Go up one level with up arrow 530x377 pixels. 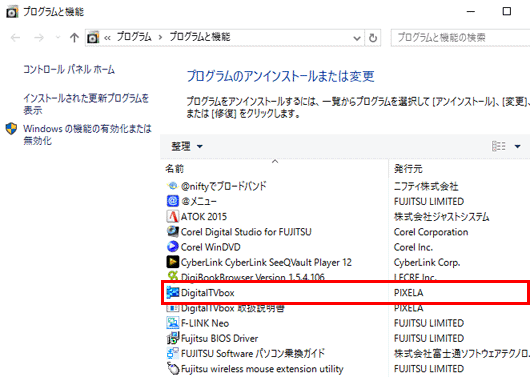tap(74, 38)
